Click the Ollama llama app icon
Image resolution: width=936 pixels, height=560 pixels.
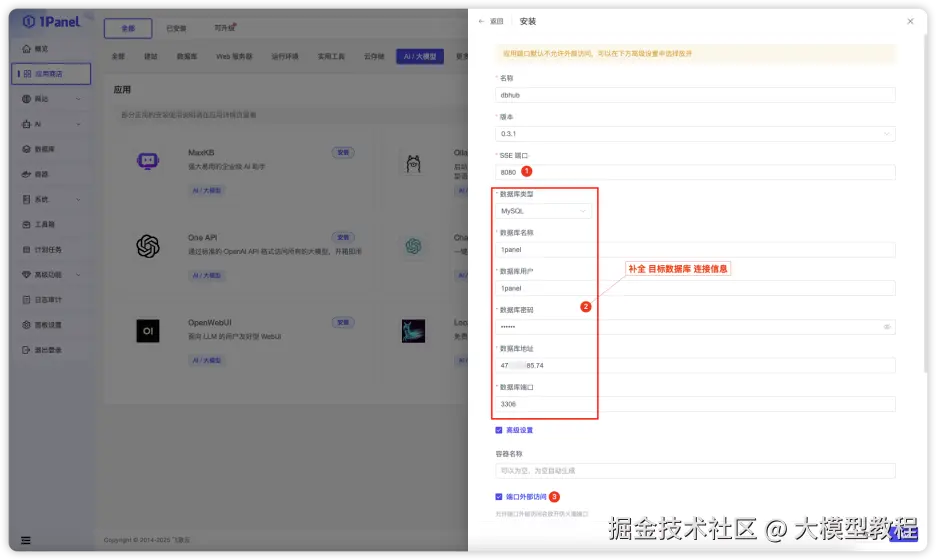coord(413,163)
